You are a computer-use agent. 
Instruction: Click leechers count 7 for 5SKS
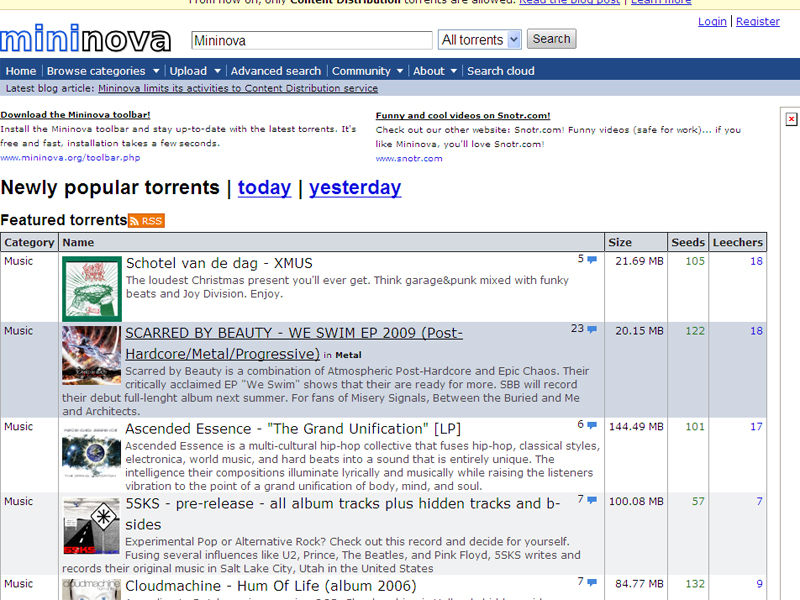click(x=760, y=502)
